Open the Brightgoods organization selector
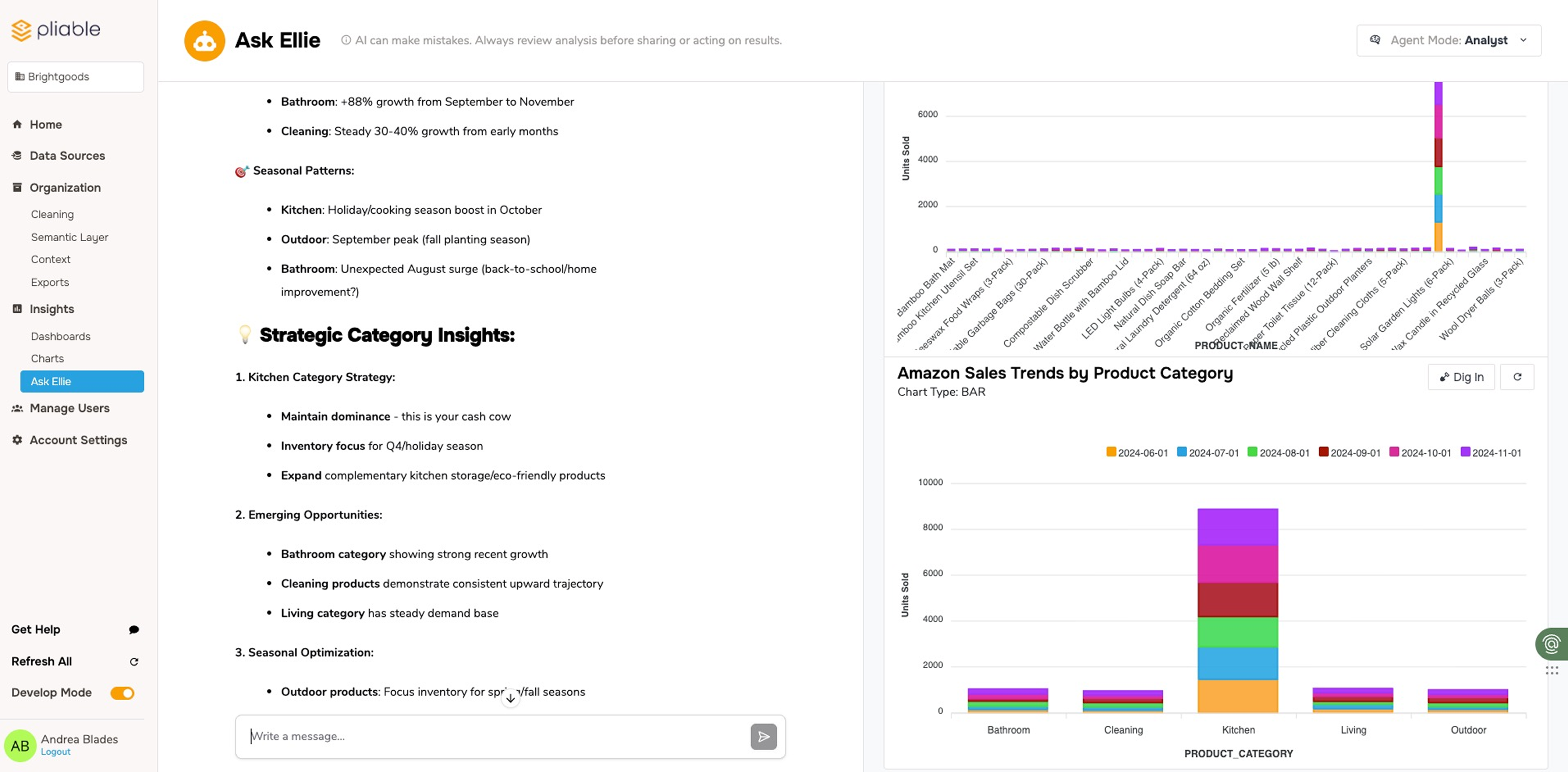Image resolution: width=1568 pixels, height=772 pixels. pyautogui.click(x=75, y=77)
